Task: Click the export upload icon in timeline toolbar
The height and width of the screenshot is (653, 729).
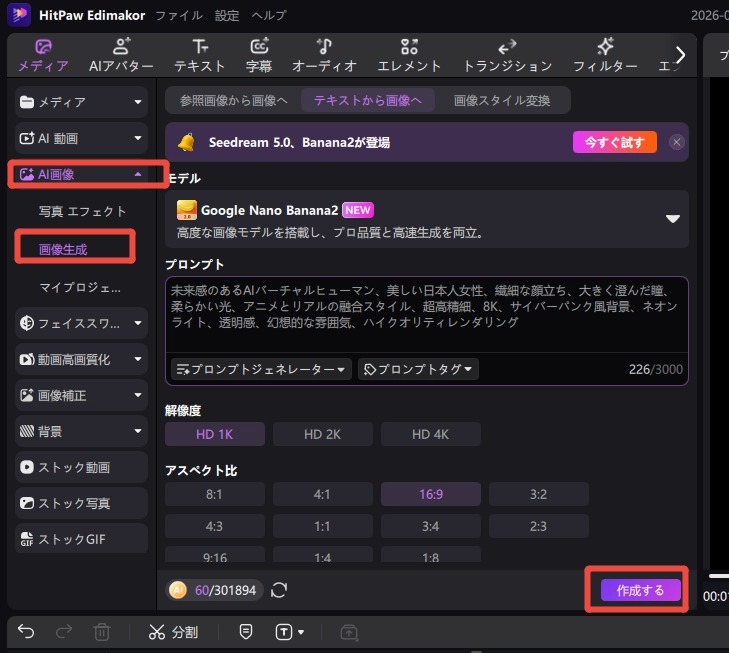Action: point(349,632)
